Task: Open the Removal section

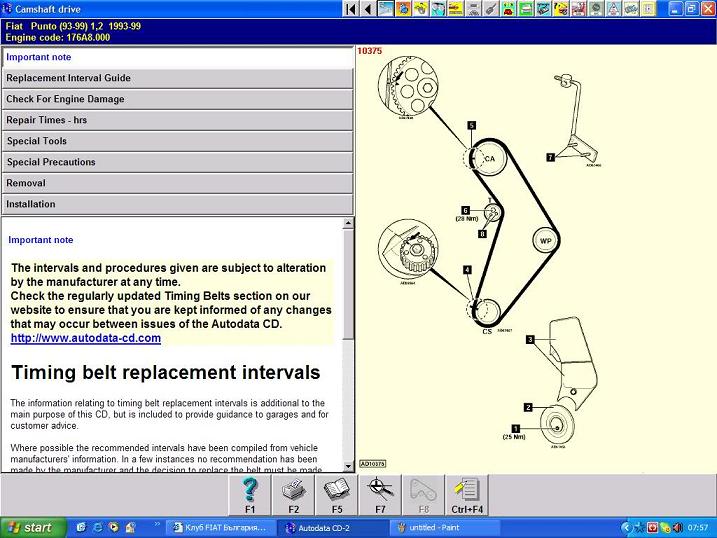Action: coord(177,183)
